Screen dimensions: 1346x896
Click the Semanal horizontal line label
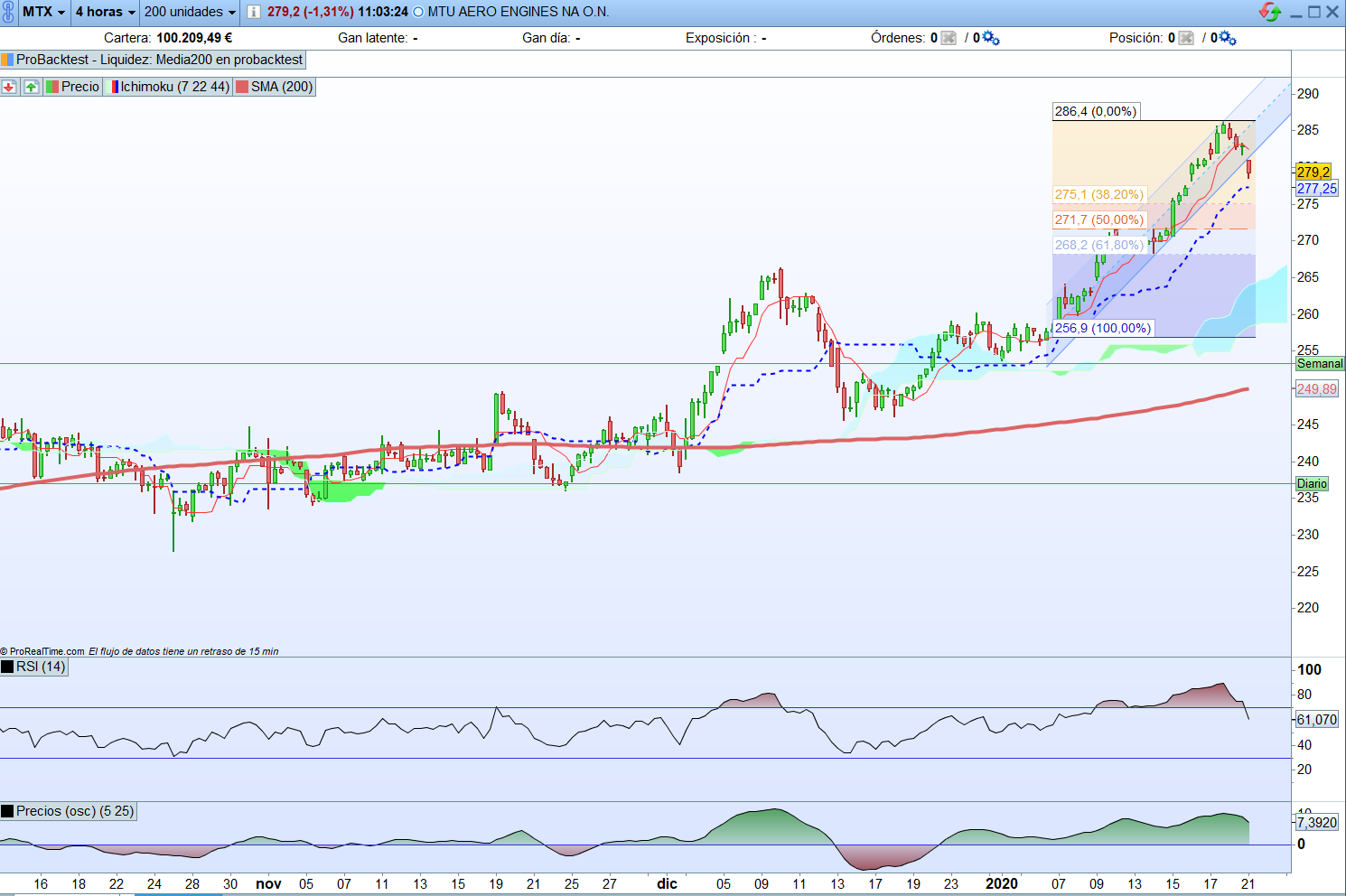(1320, 363)
